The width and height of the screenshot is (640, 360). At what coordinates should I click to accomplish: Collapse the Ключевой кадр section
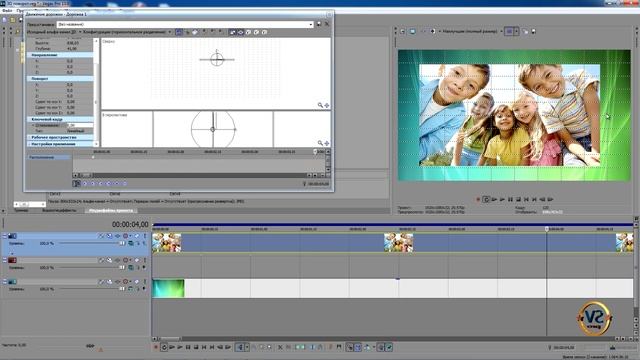60,119
